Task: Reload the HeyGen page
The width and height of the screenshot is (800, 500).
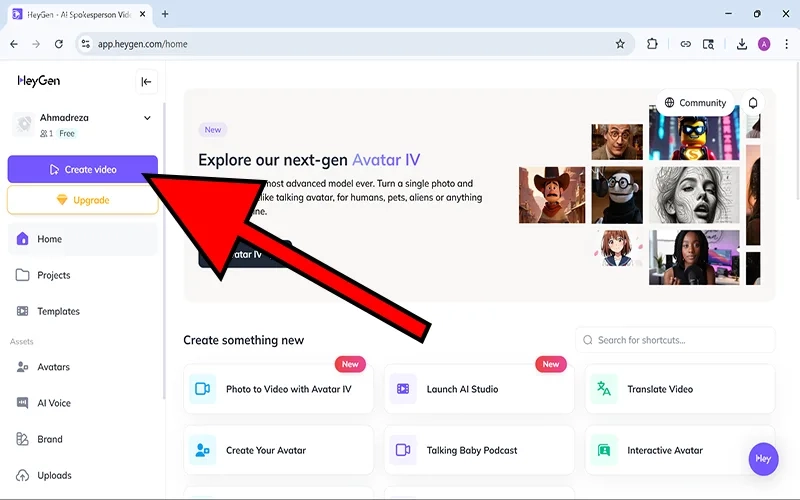Action: click(59, 44)
